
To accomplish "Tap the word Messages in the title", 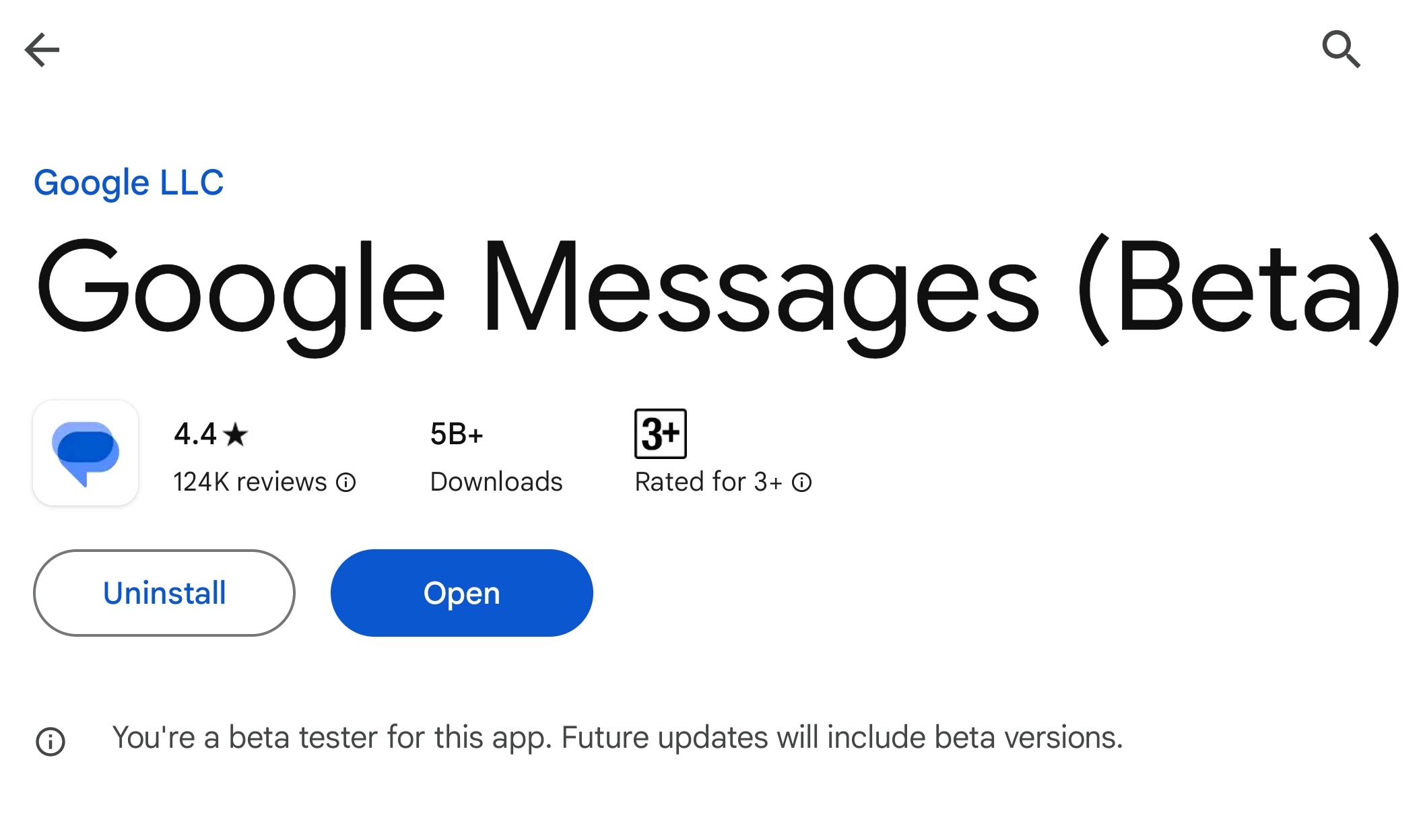I will 761,289.
